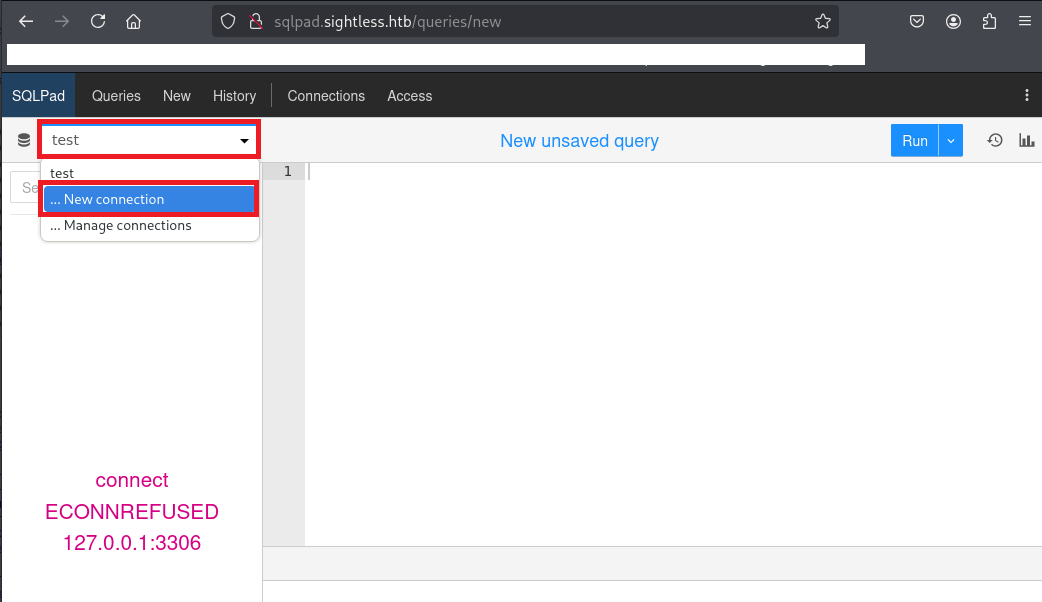1042x602 pixels.
Task: Open the three-dot menu in SQLPad header
Action: point(1026,96)
